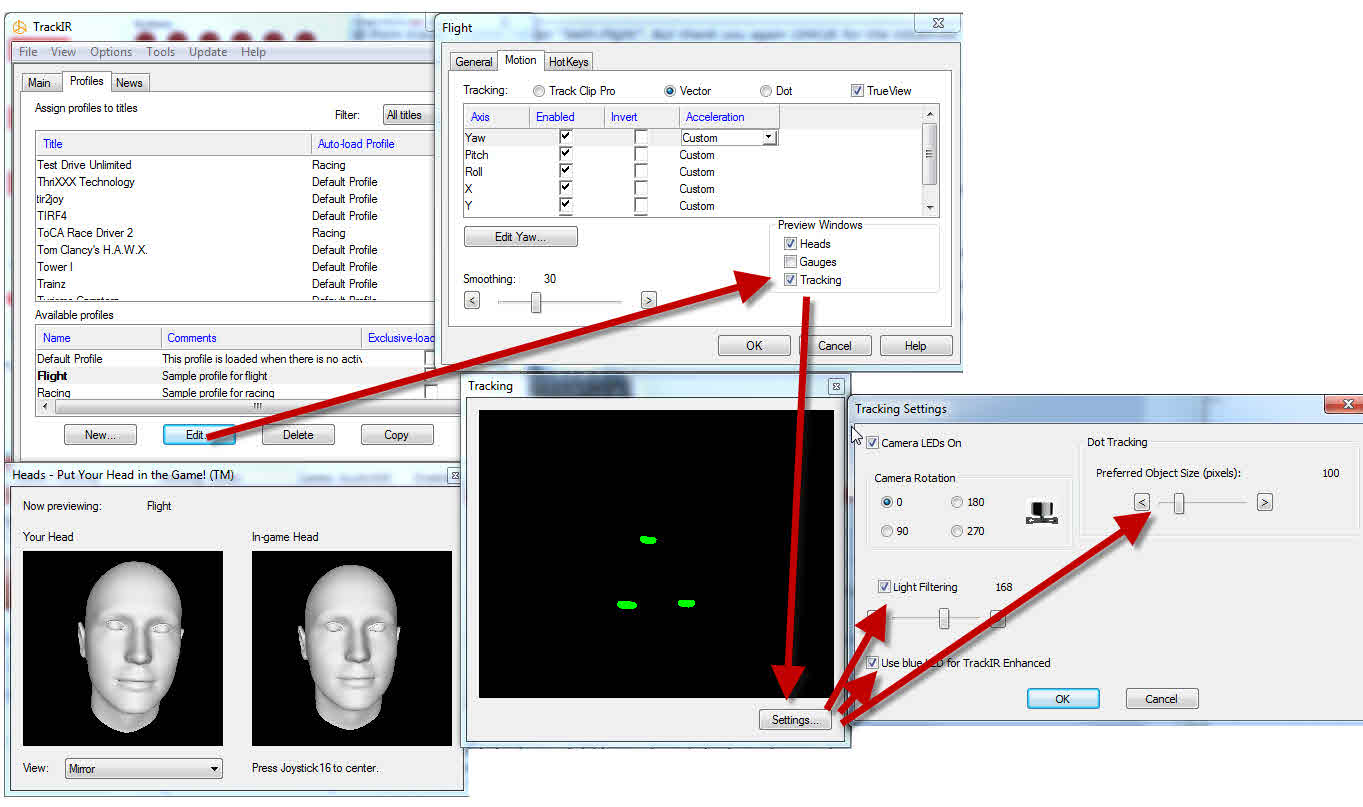
Task: Click the Edit Yaw button
Action: pyautogui.click(x=521, y=237)
